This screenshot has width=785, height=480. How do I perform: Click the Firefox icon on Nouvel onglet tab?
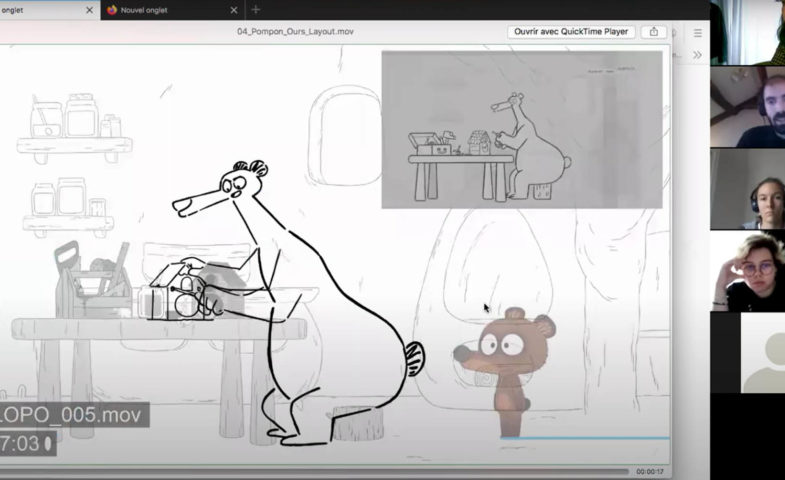click(x=112, y=10)
